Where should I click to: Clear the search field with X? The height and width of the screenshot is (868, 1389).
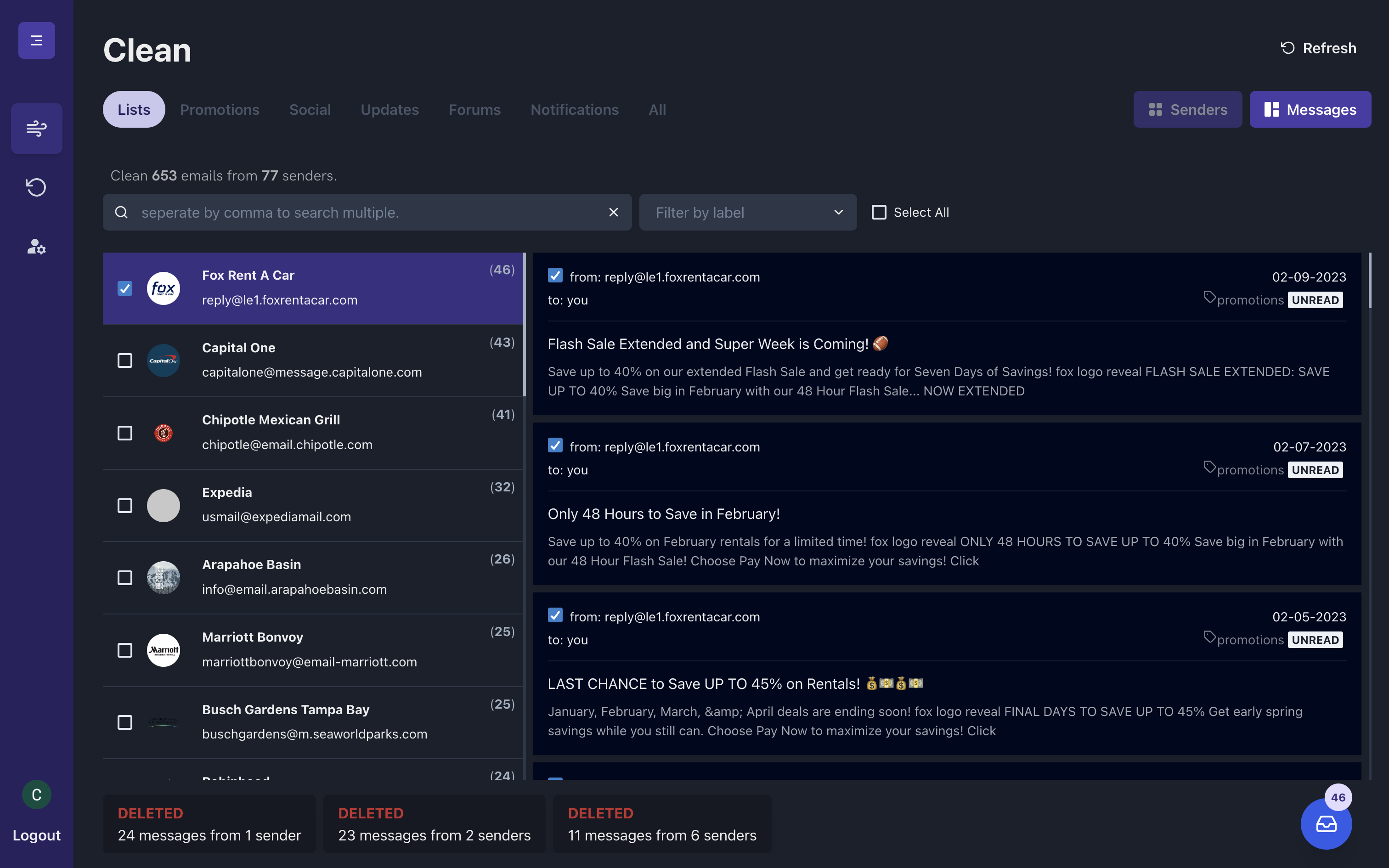614,212
